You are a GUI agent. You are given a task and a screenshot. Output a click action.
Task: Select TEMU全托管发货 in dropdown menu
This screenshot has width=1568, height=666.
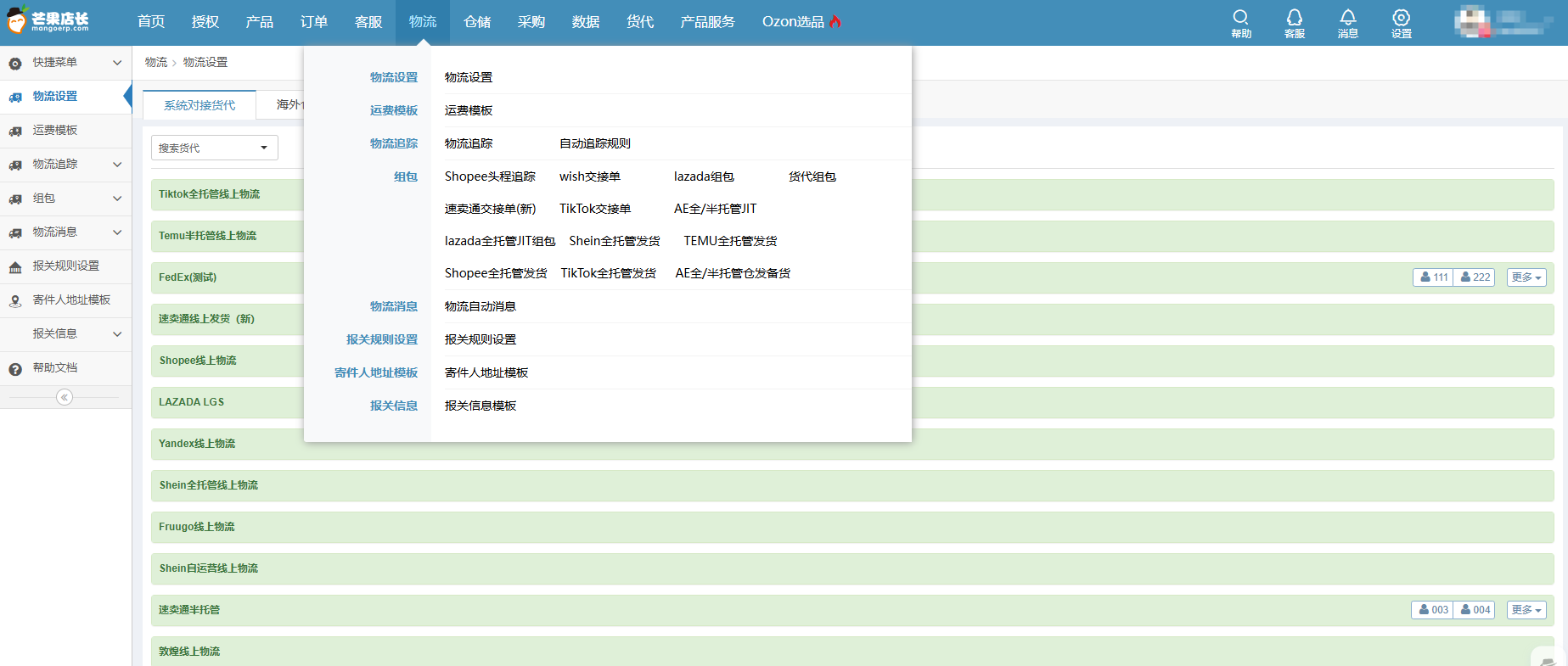730,241
